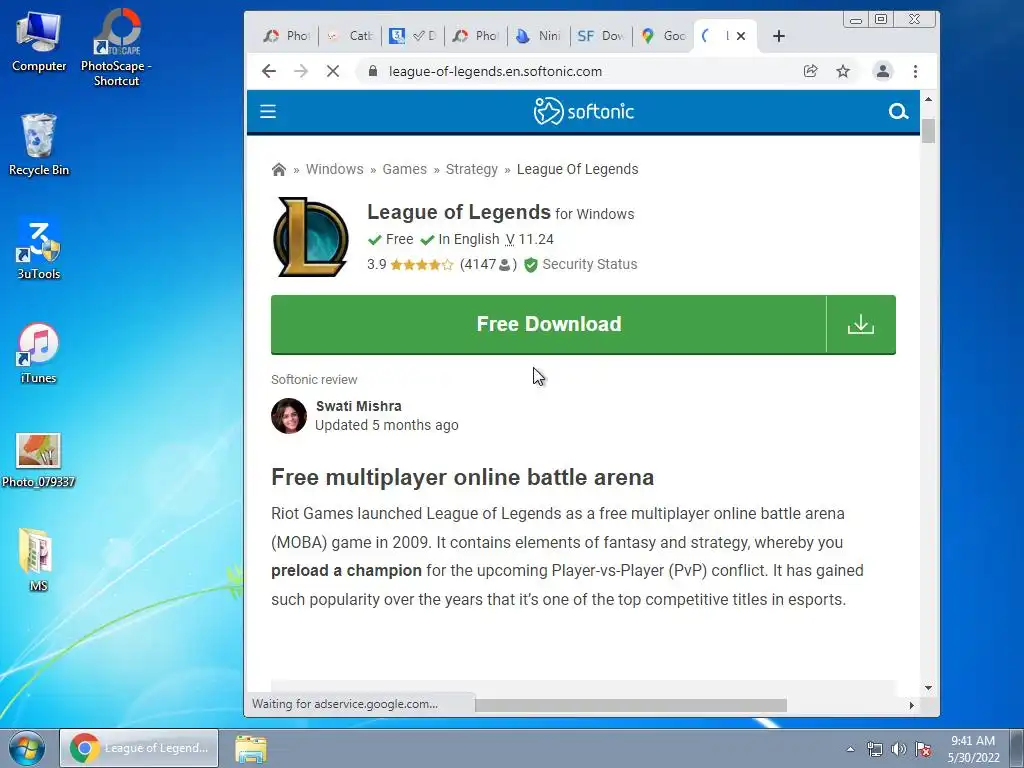Screen dimensions: 1024x768
Task: Open the Games breadcrumb link
Action: coord(404,170)
